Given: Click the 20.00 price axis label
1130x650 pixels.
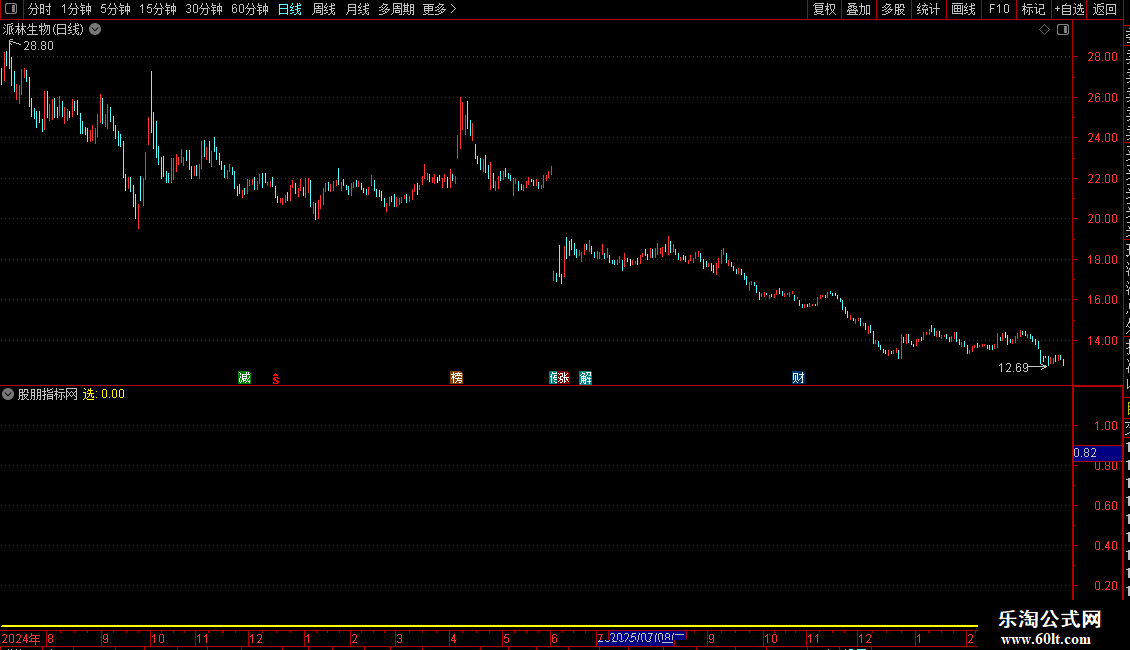Looking at the screenshot, I should [x=1103, y=219].
